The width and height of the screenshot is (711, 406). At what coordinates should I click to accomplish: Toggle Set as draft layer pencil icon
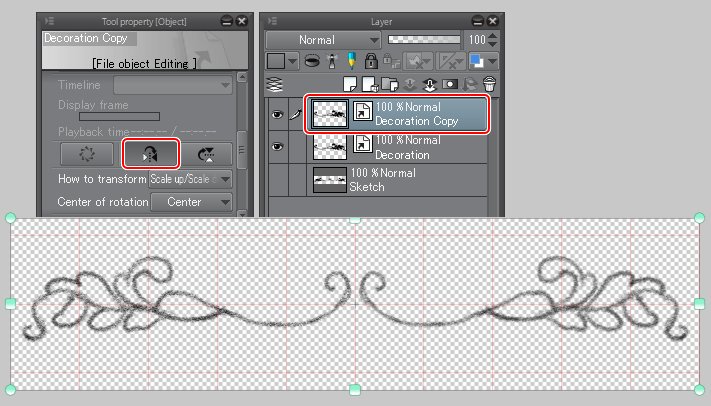pyautogui.click(x=351, y=61)
